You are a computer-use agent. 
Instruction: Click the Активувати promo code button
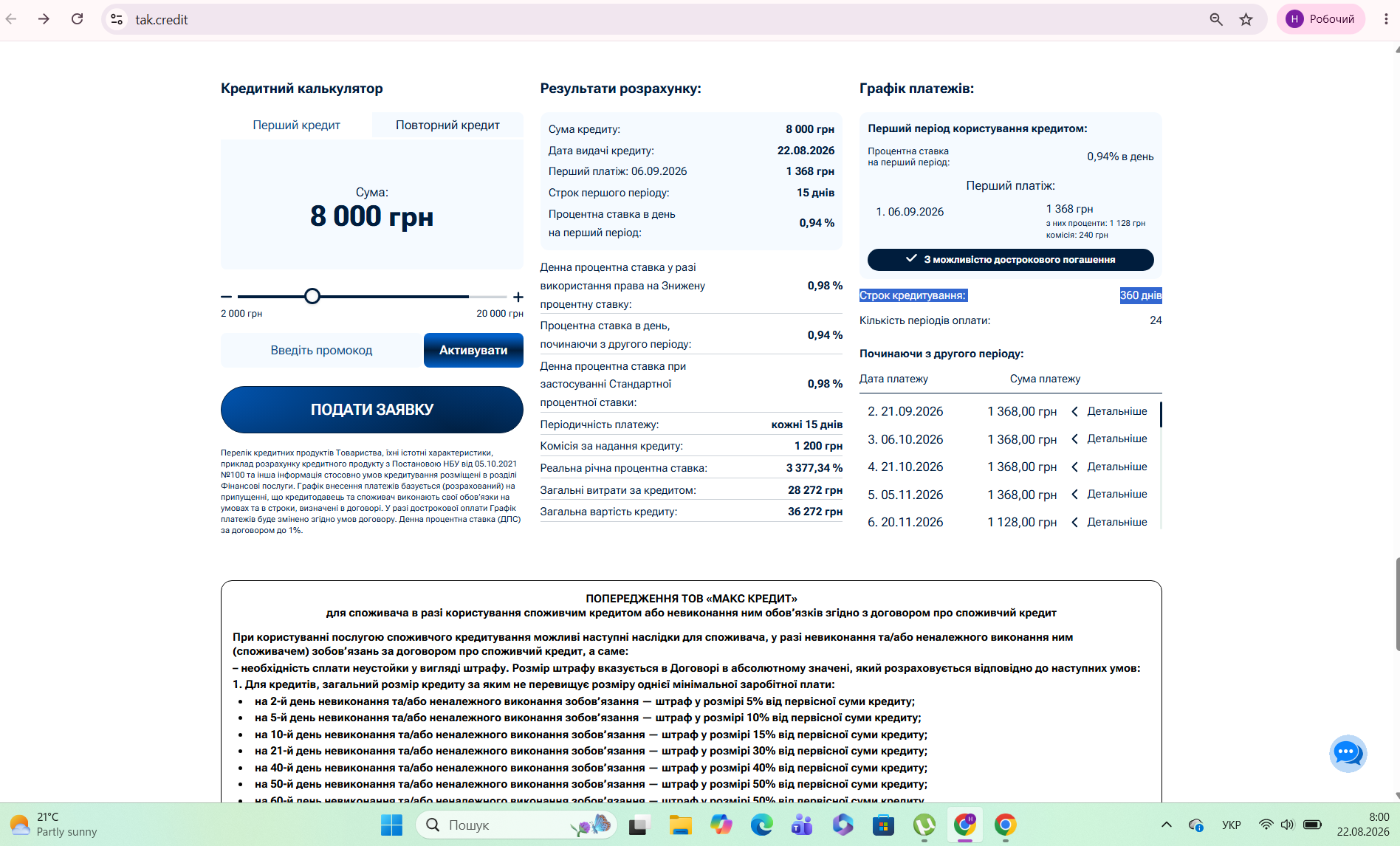[x=473, y=350]
